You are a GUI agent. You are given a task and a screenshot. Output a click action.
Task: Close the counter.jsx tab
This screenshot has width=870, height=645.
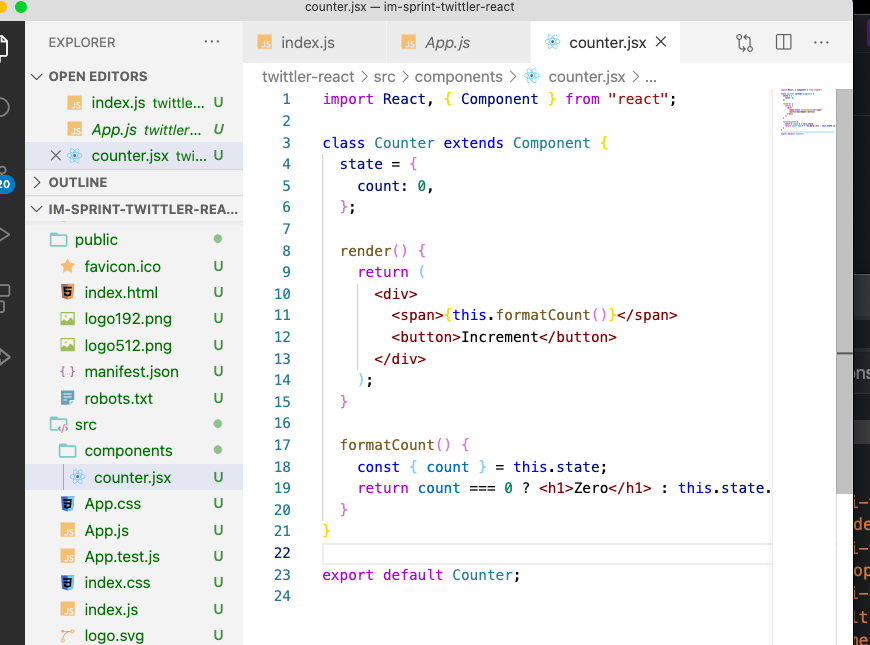(661, 42)
